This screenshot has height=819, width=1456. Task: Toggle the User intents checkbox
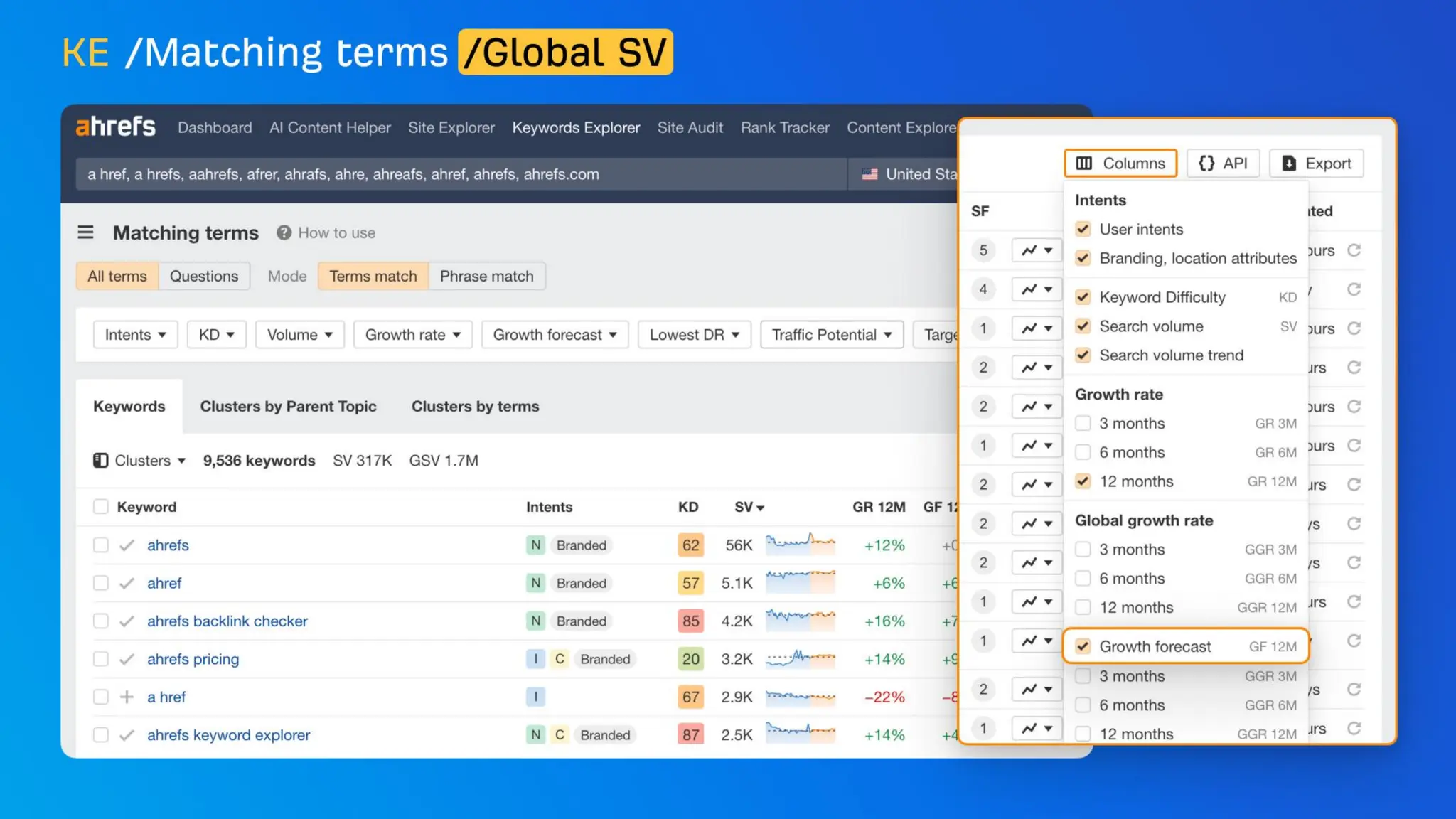(x=1083, y=229)
